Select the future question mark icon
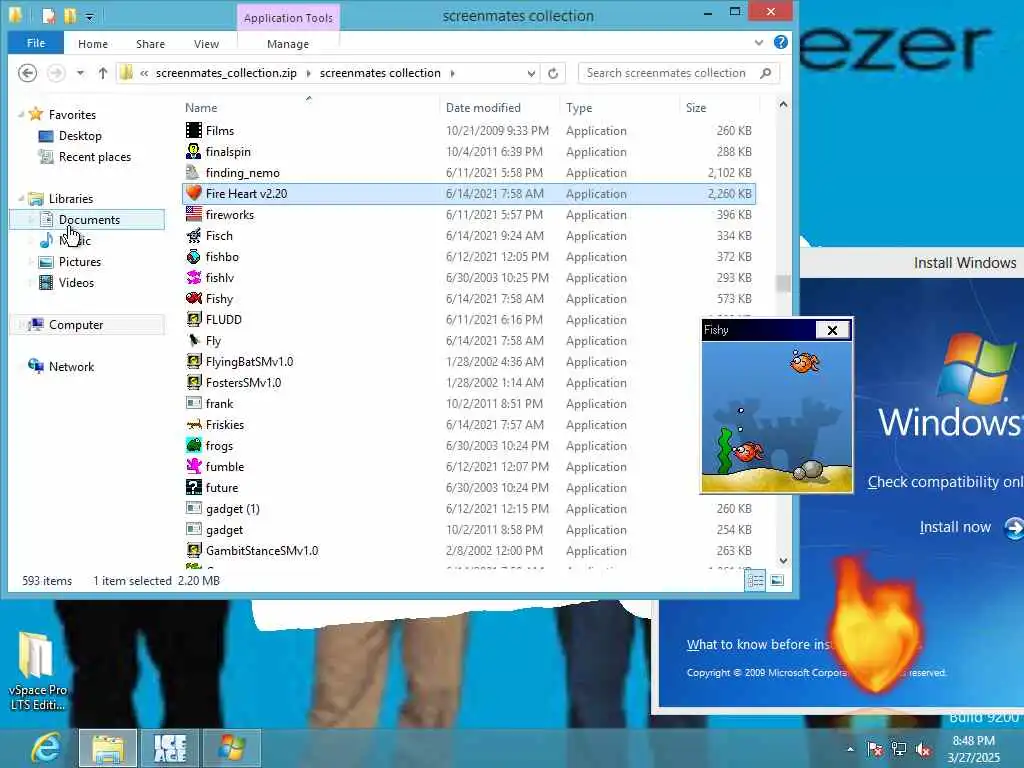 point(193,487)
